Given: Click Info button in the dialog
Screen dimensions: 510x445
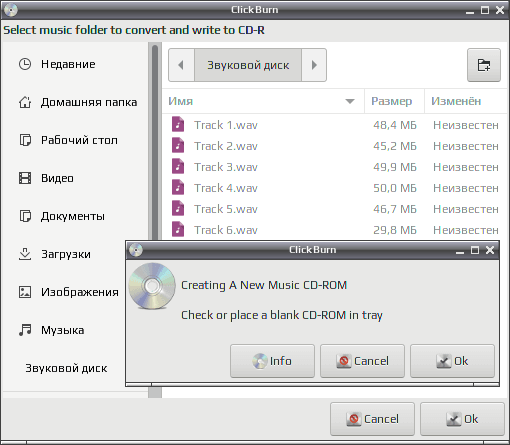Looking at the screenshot, I should [x=272, y=361].
